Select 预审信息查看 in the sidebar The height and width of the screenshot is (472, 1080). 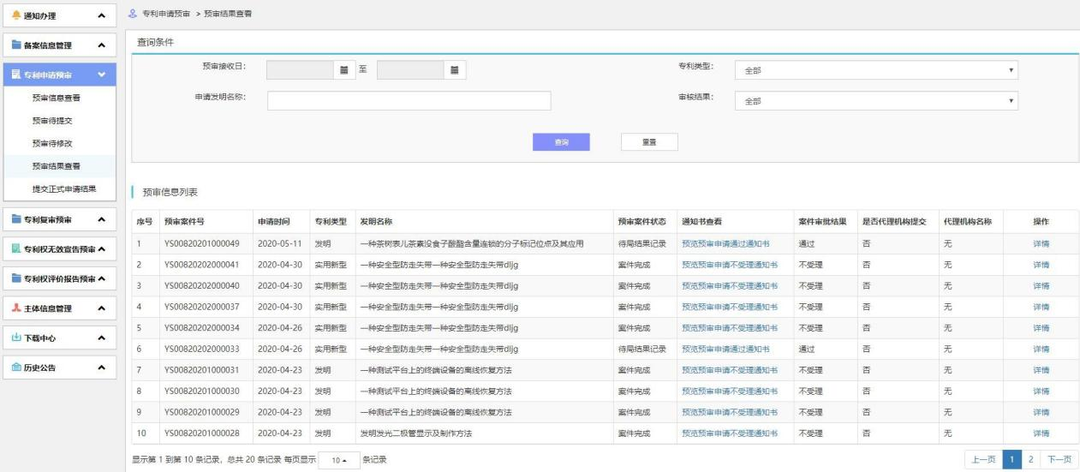click(56, 98)
